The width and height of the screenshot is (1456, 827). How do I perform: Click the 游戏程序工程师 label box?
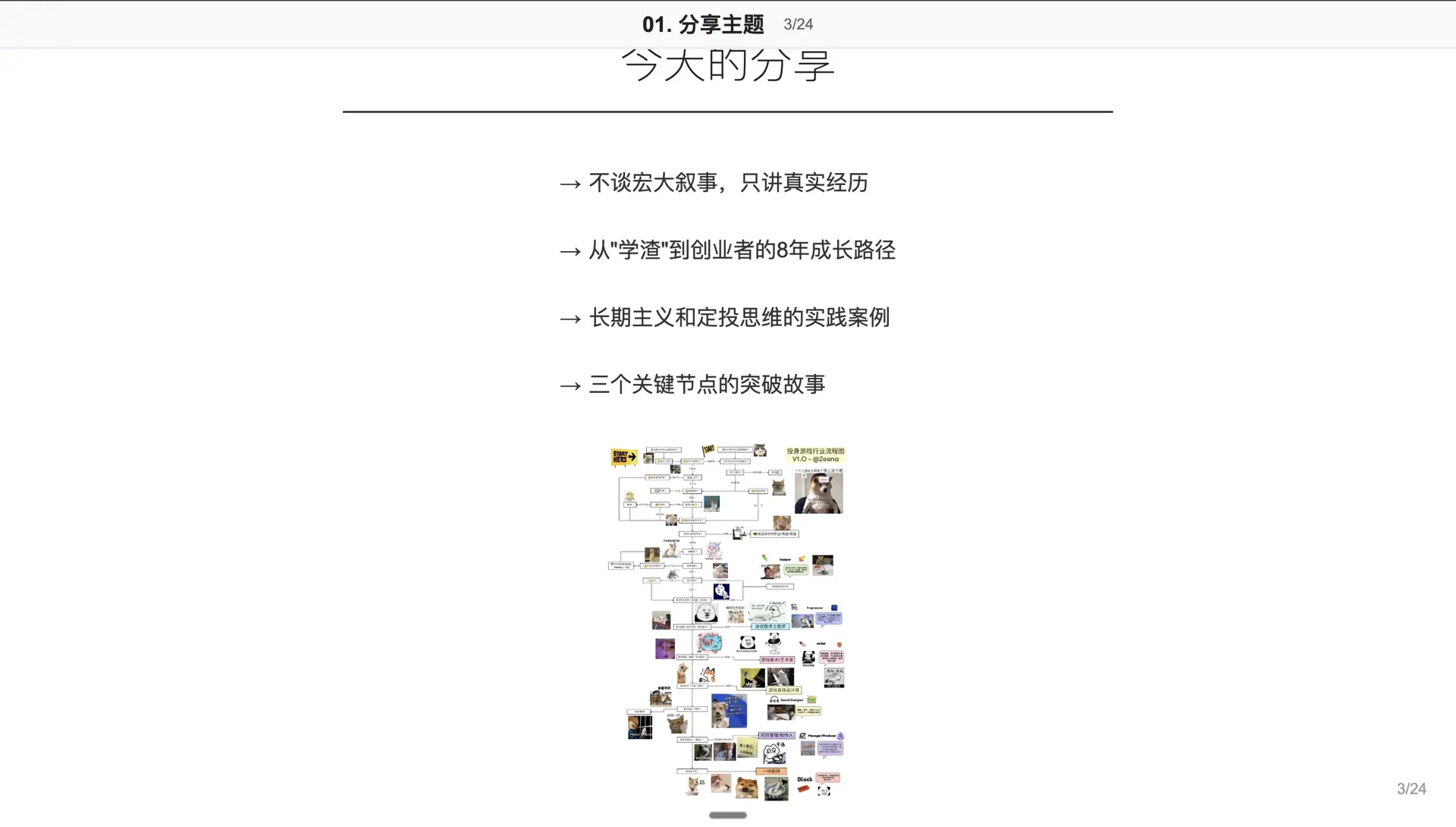click(x=770, y=626)
